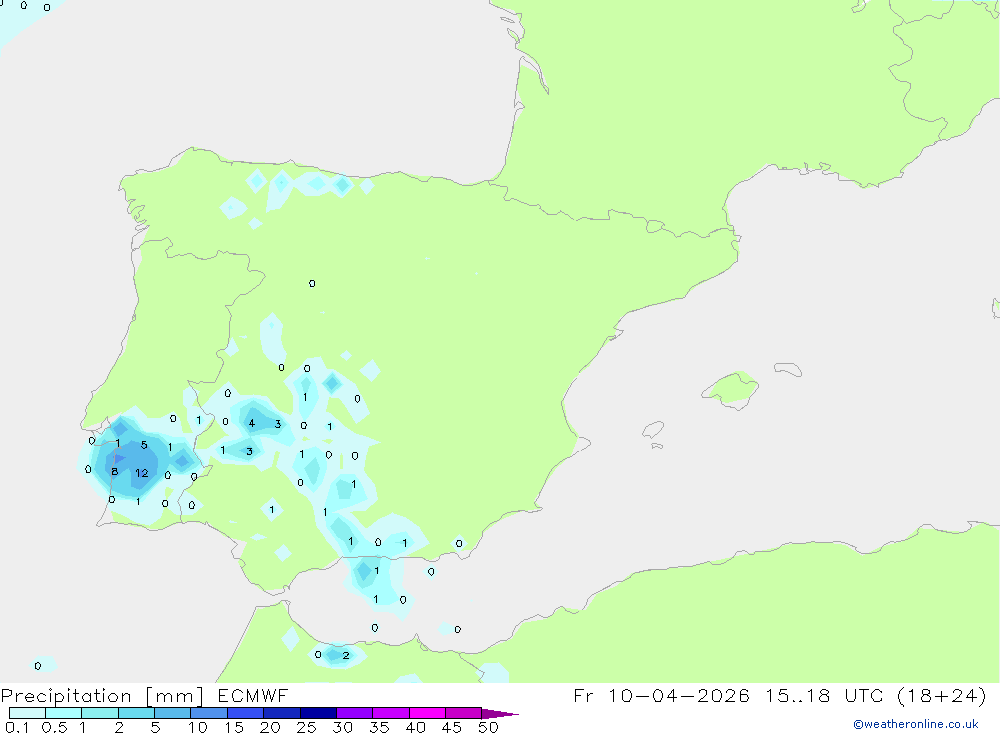
Task: Click the above-50 mm arrow tip of legend
Action: click(x=500, y=714)
